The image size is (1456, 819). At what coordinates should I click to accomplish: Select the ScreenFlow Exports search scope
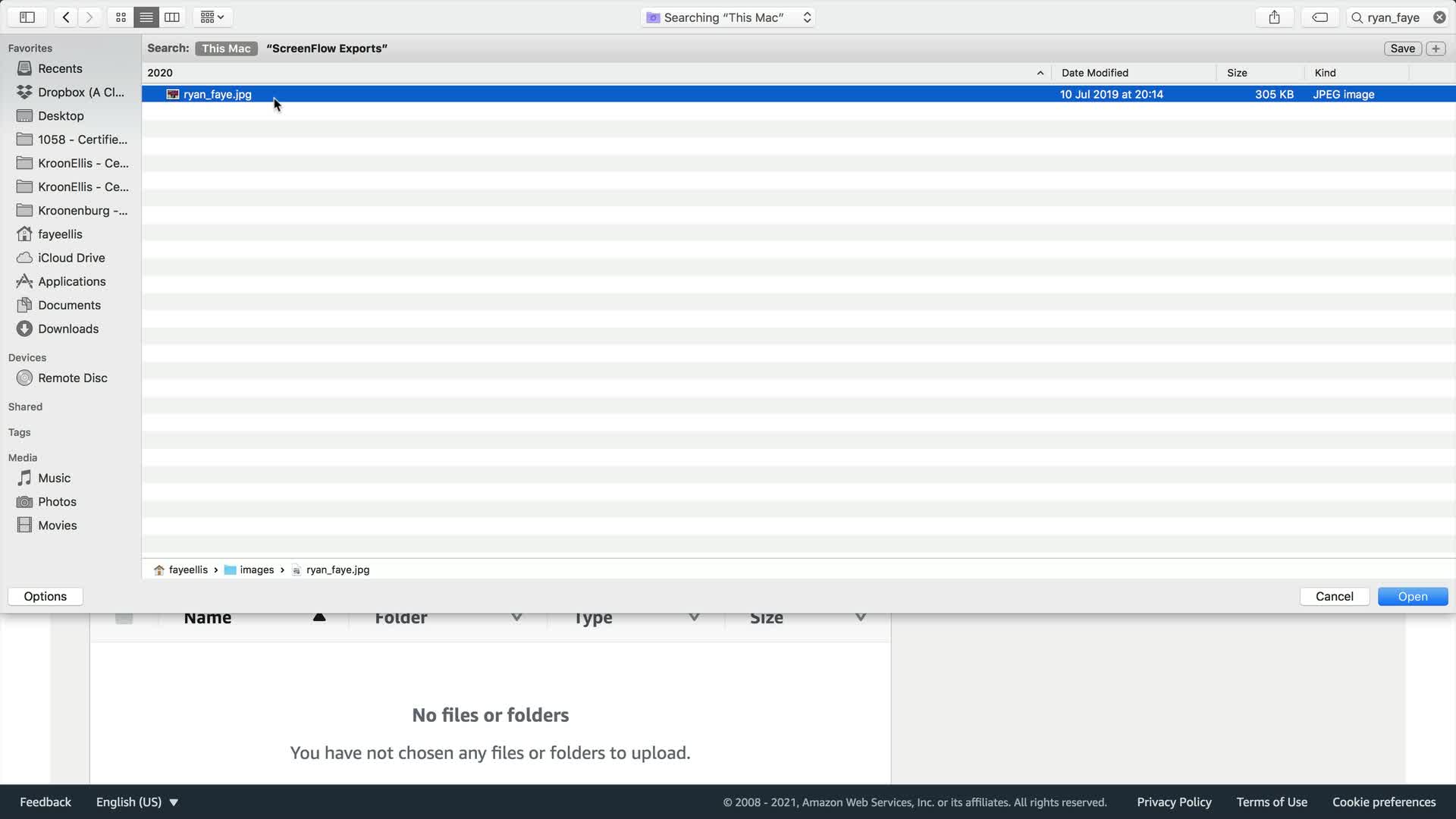tap(327, 49)
